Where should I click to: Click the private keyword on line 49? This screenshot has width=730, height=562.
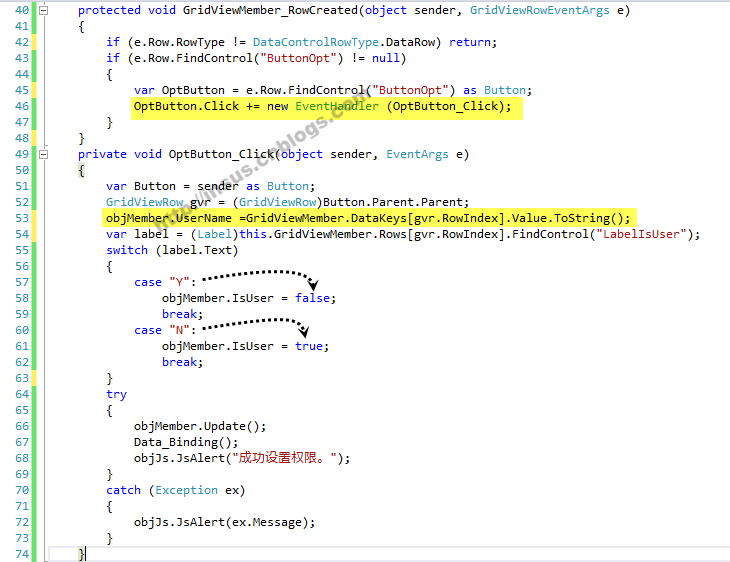click(x=102, y=154)
